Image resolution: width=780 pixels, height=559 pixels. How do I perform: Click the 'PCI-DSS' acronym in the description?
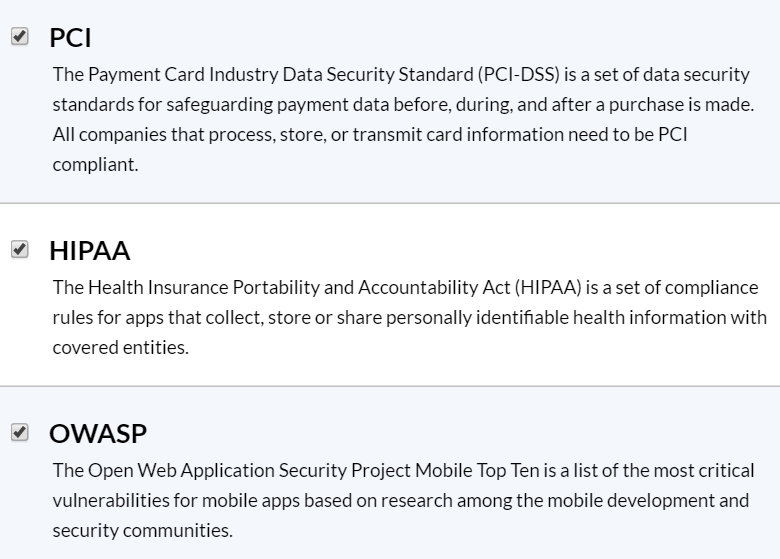pos(519,75)
